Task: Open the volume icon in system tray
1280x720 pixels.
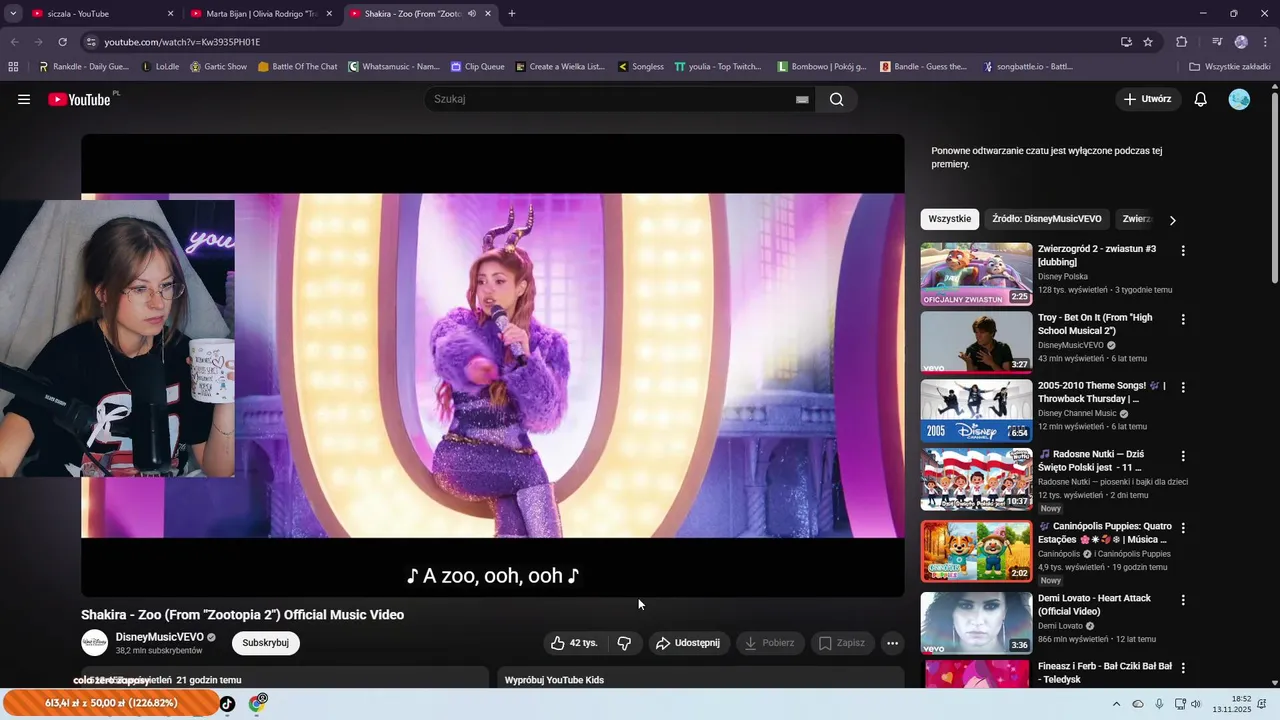Action: click(1196, 704)
